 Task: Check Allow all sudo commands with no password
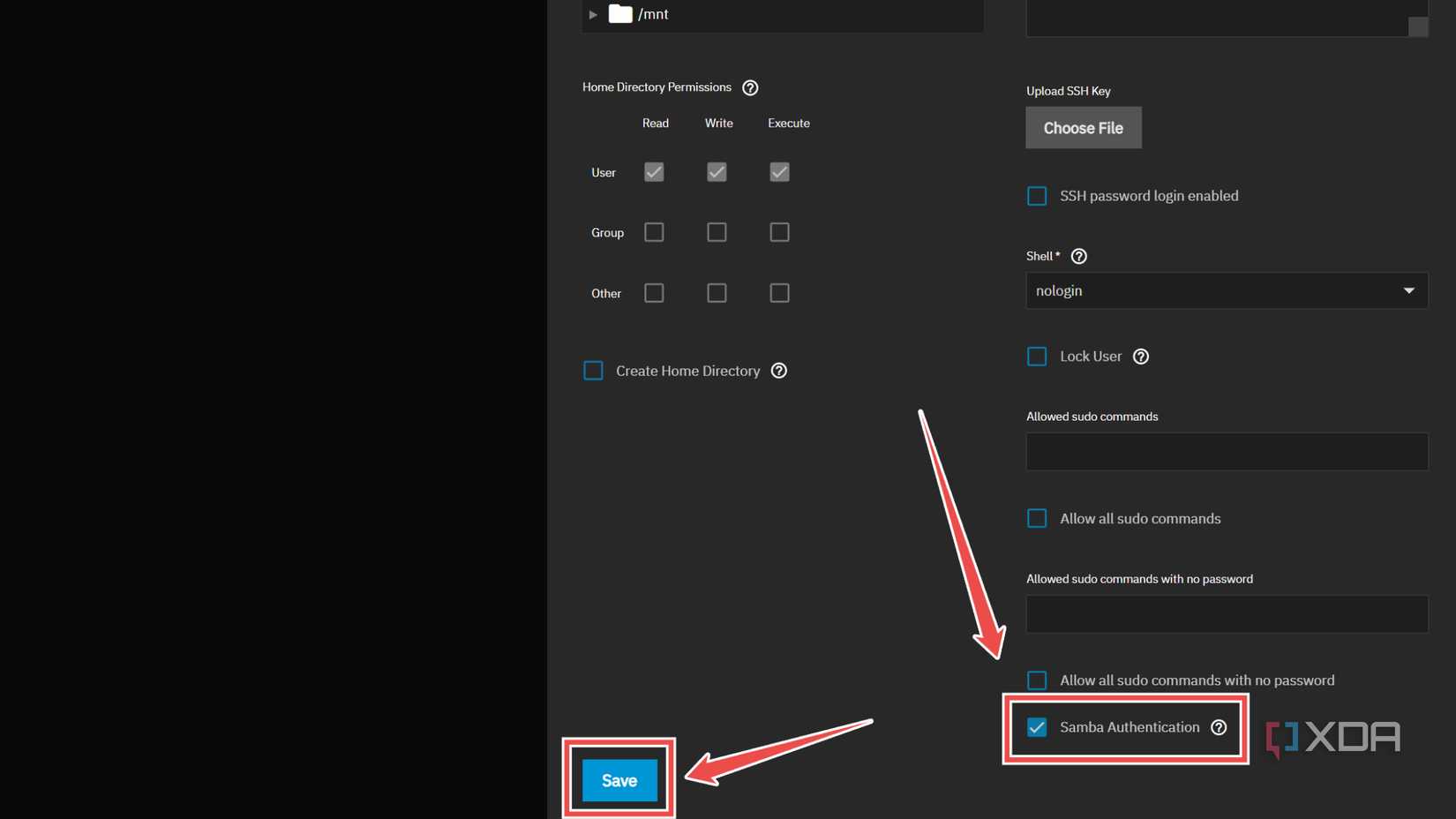coord(1037,680)
